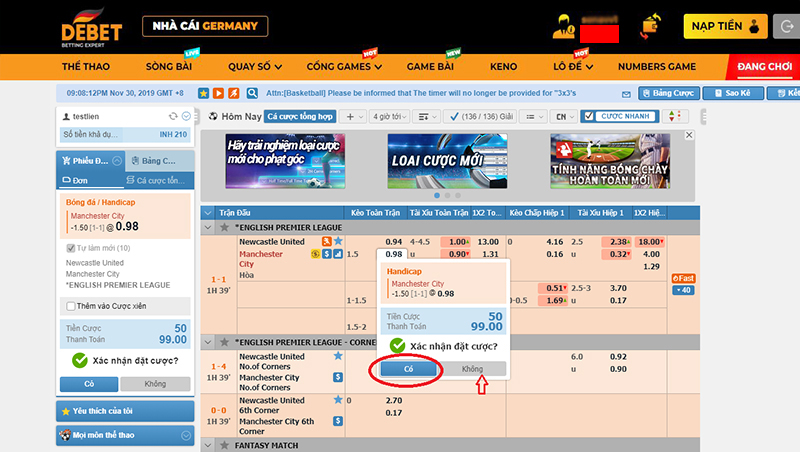Click the circled chevron next to testlien
Viewport: 800px width, 452px height.
(186, 116)
